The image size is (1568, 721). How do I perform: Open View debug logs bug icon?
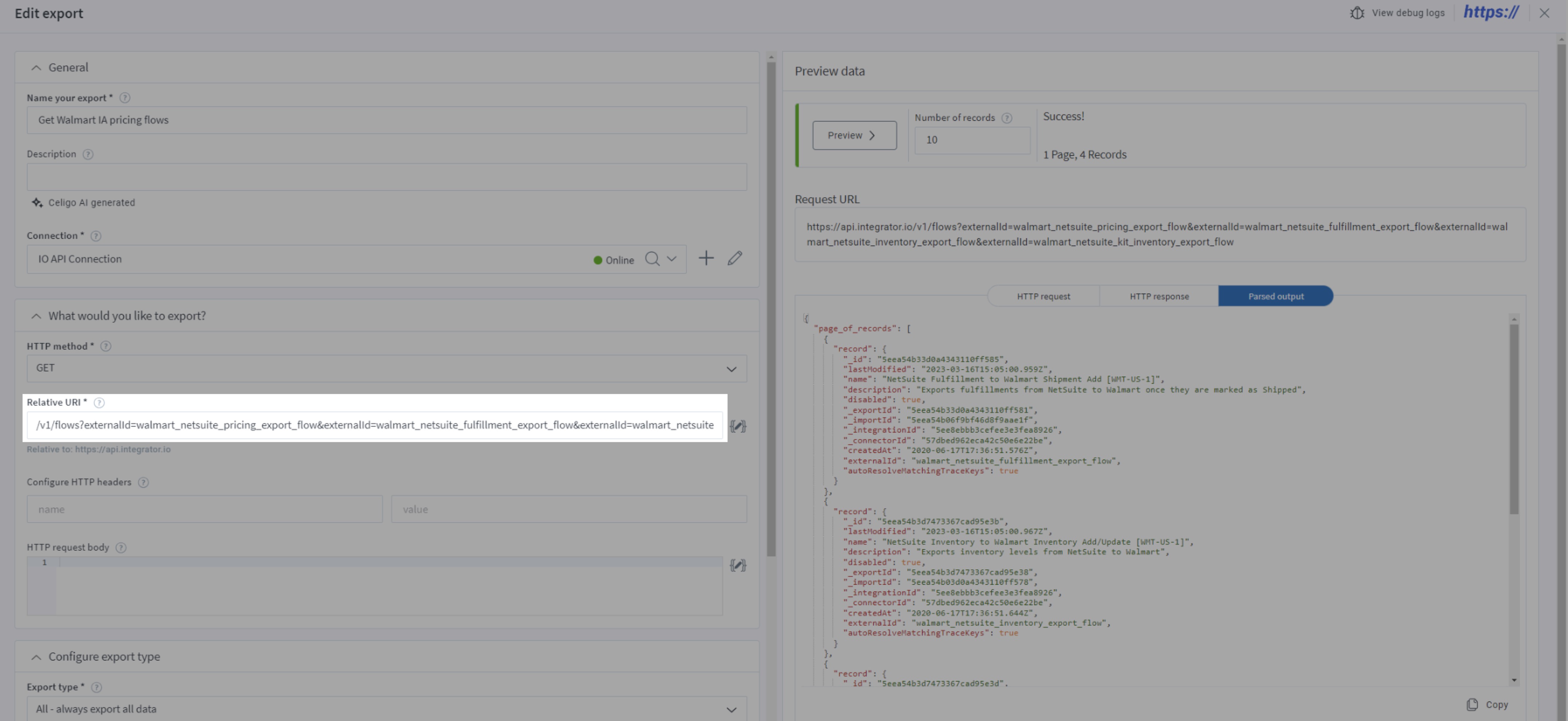(1357, 13)
